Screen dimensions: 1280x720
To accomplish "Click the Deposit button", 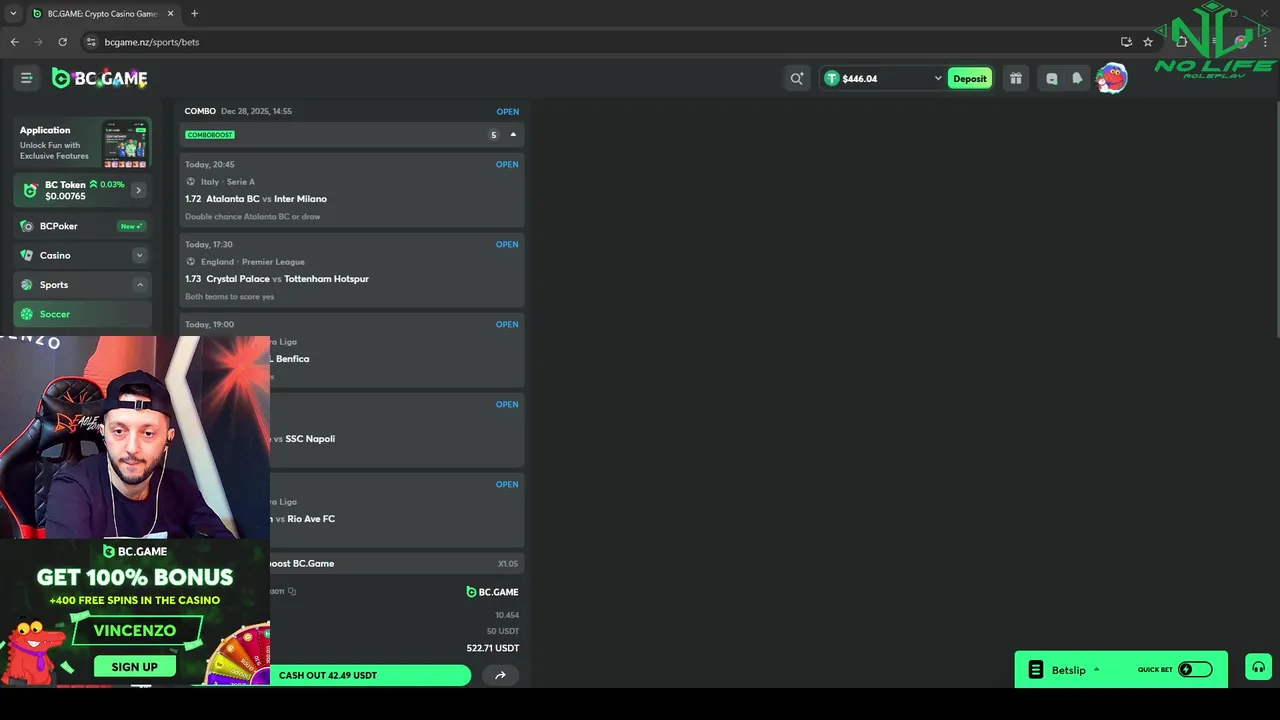I will (x=969, y=78).
